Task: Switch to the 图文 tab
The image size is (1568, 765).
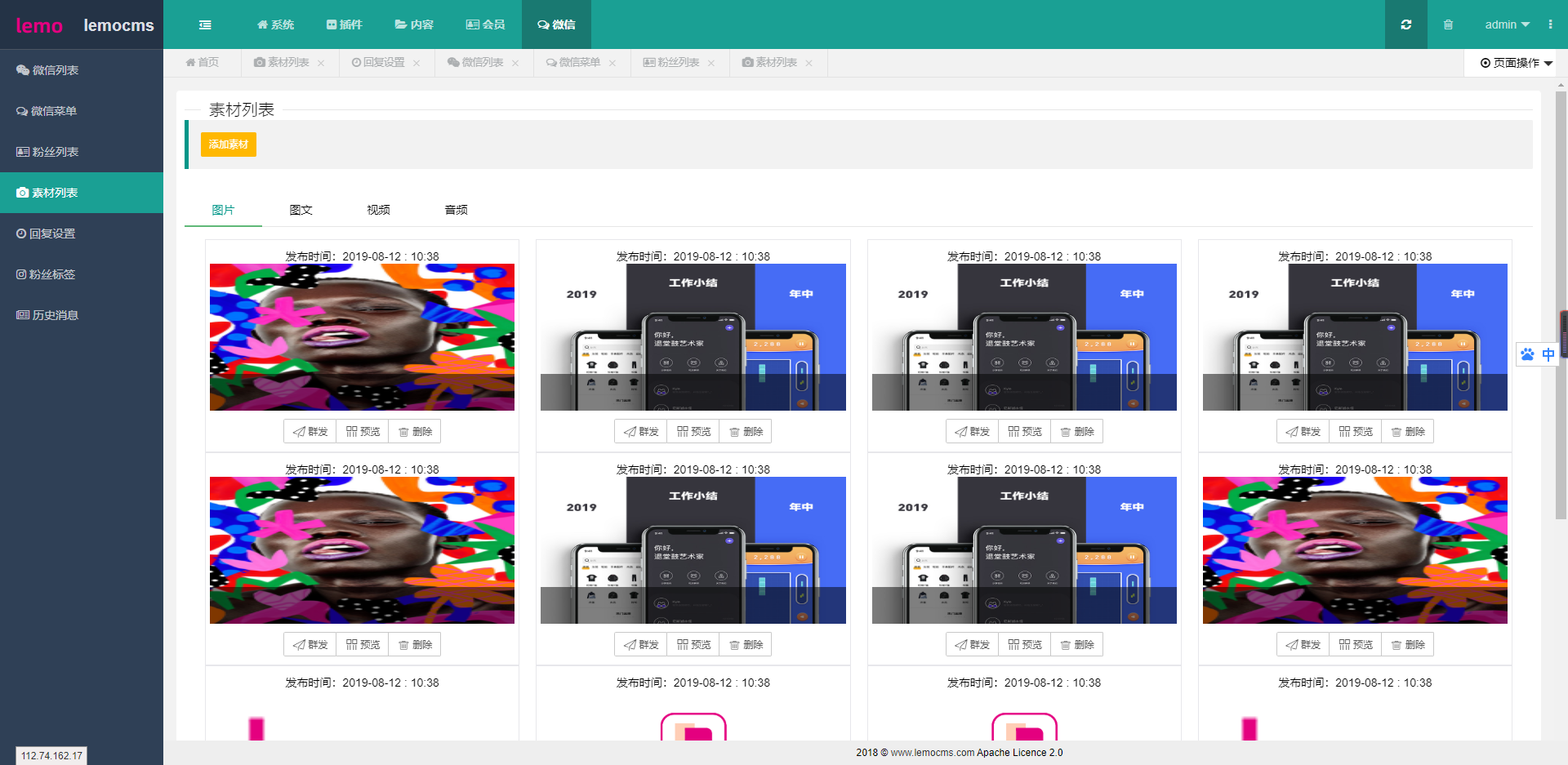Action: (301, 210)
